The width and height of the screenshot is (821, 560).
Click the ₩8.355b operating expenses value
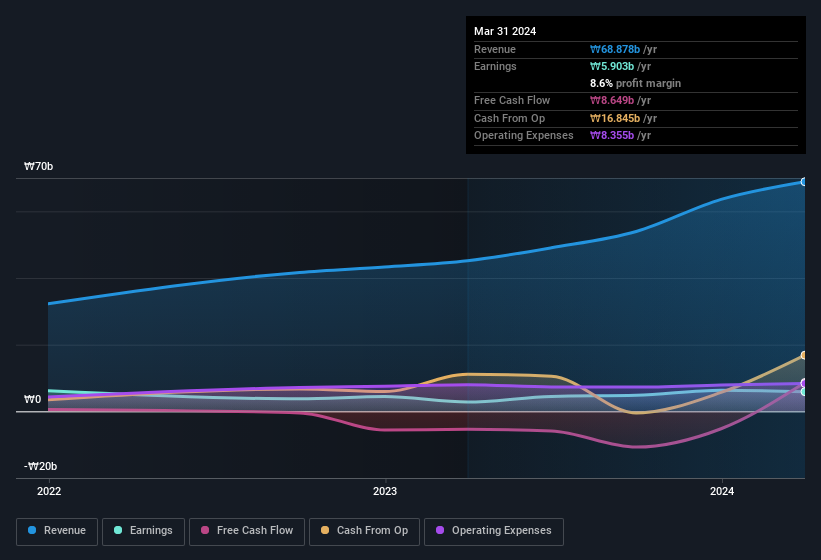pos(612,135)
